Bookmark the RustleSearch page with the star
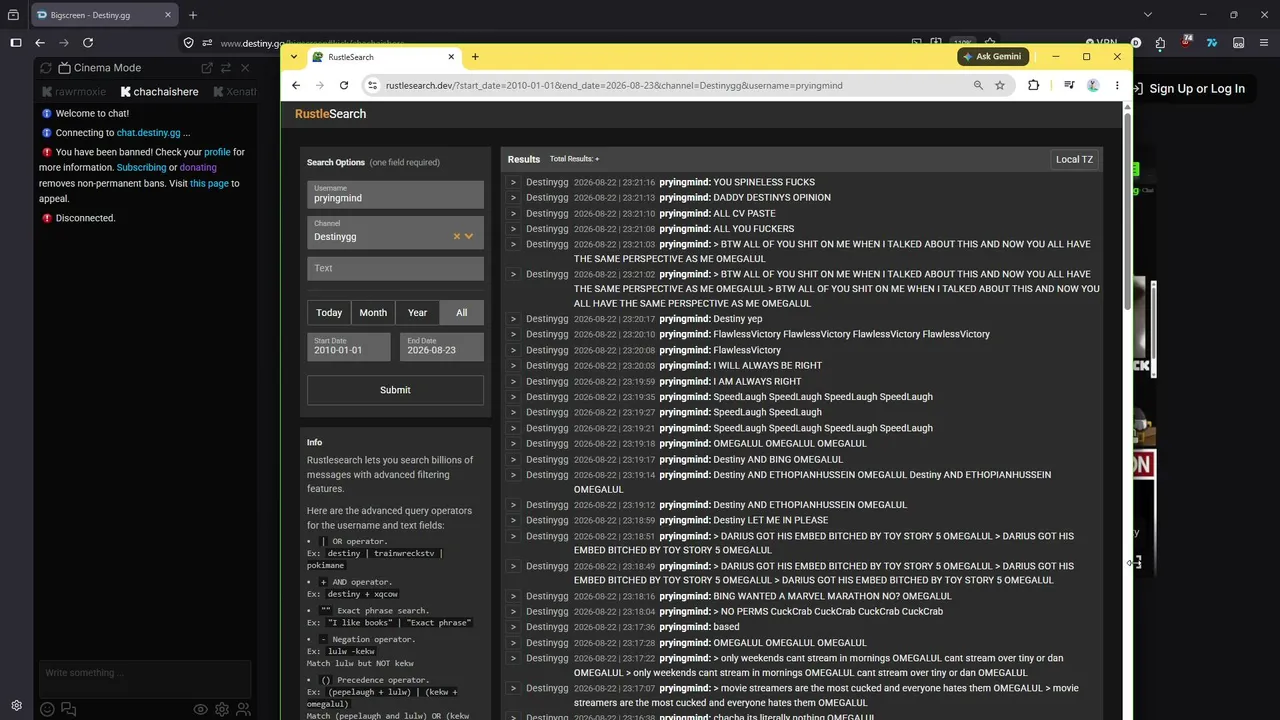1280x720 pixels. pyautogui.click(x=999, y=85)
